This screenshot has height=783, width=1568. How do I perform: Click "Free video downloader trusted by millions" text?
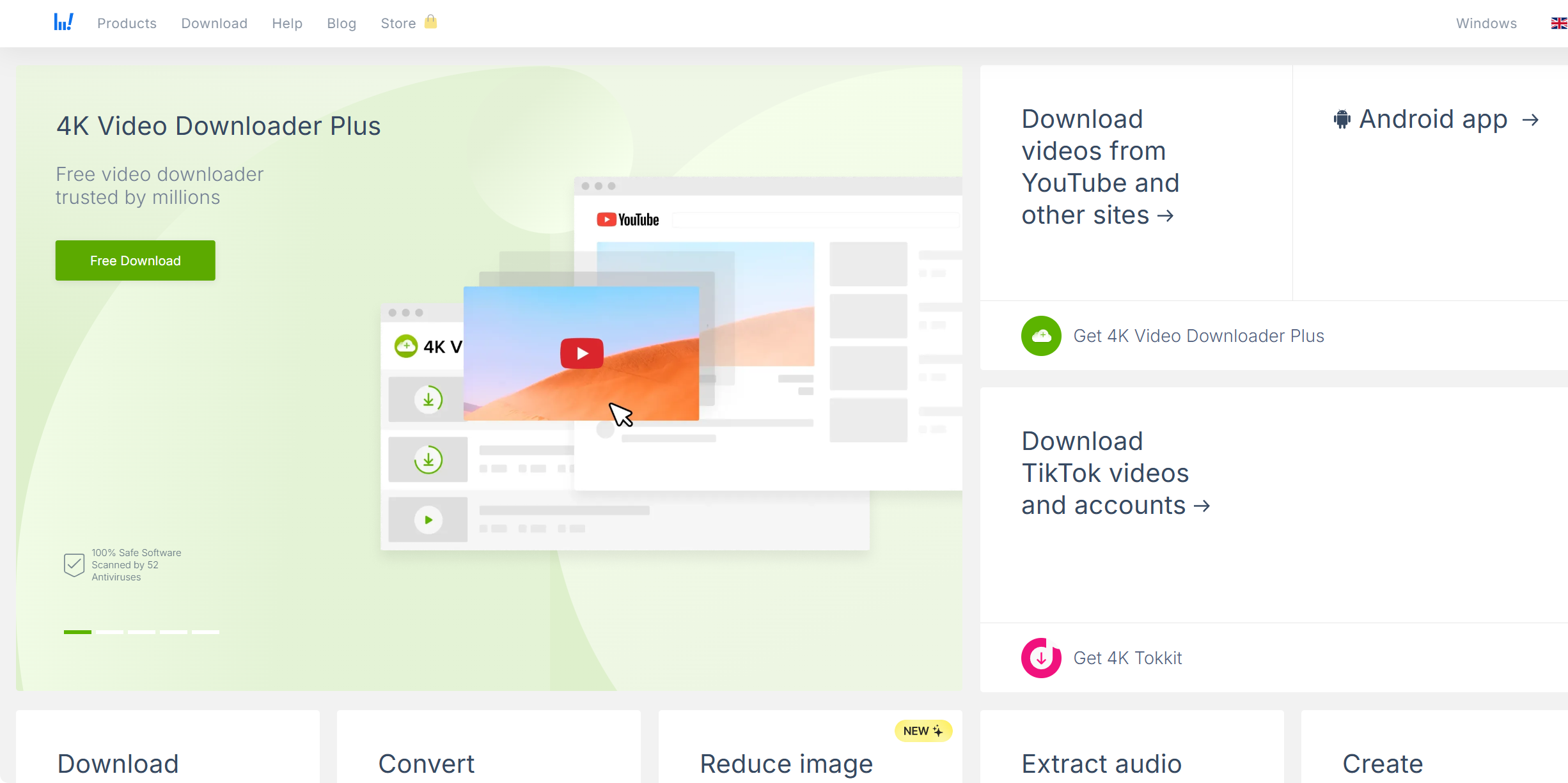coord(160,185)
